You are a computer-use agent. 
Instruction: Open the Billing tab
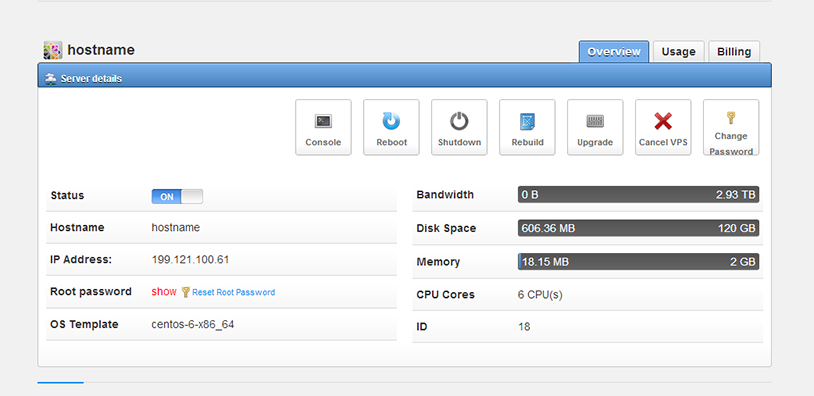[x=734, y=52]
